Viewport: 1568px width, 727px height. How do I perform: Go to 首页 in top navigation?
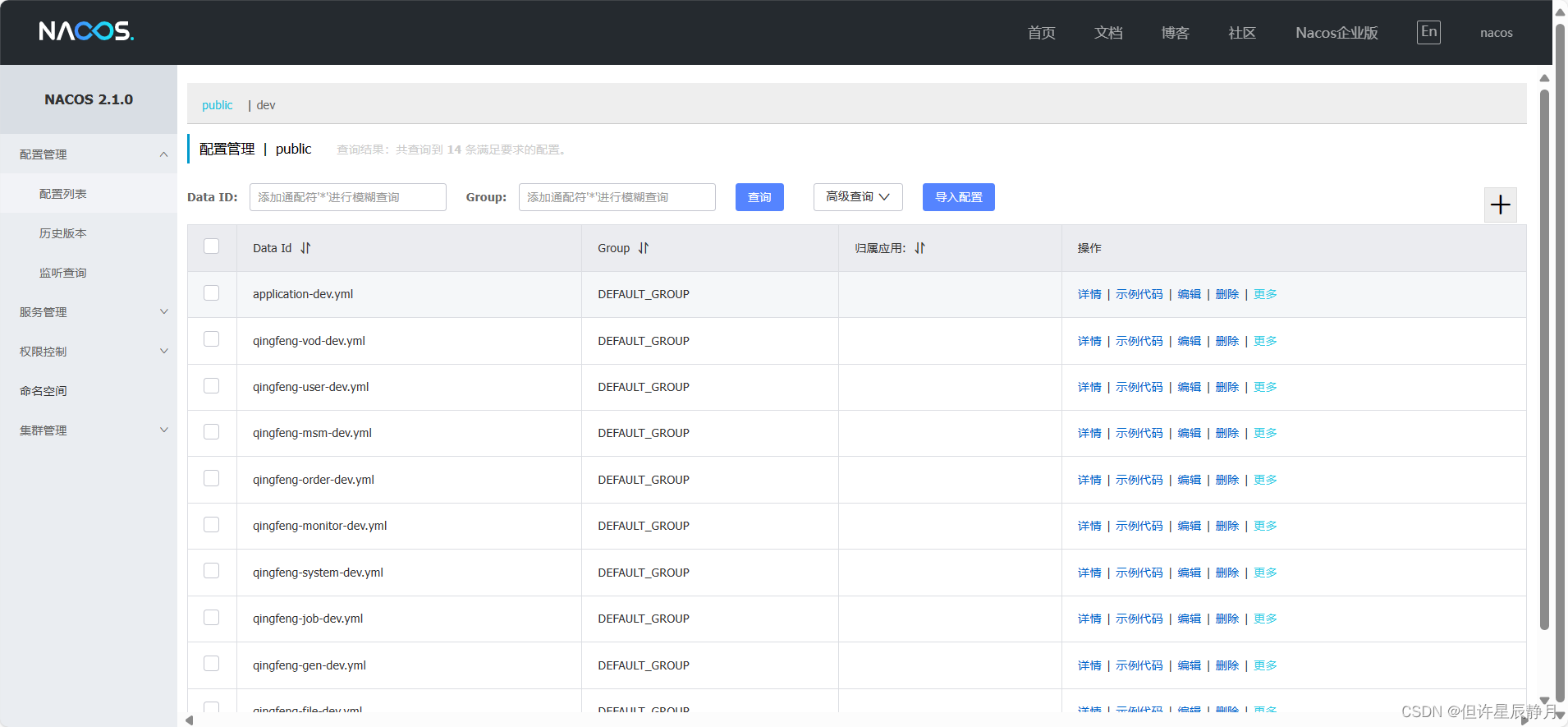click(1041, 33)
